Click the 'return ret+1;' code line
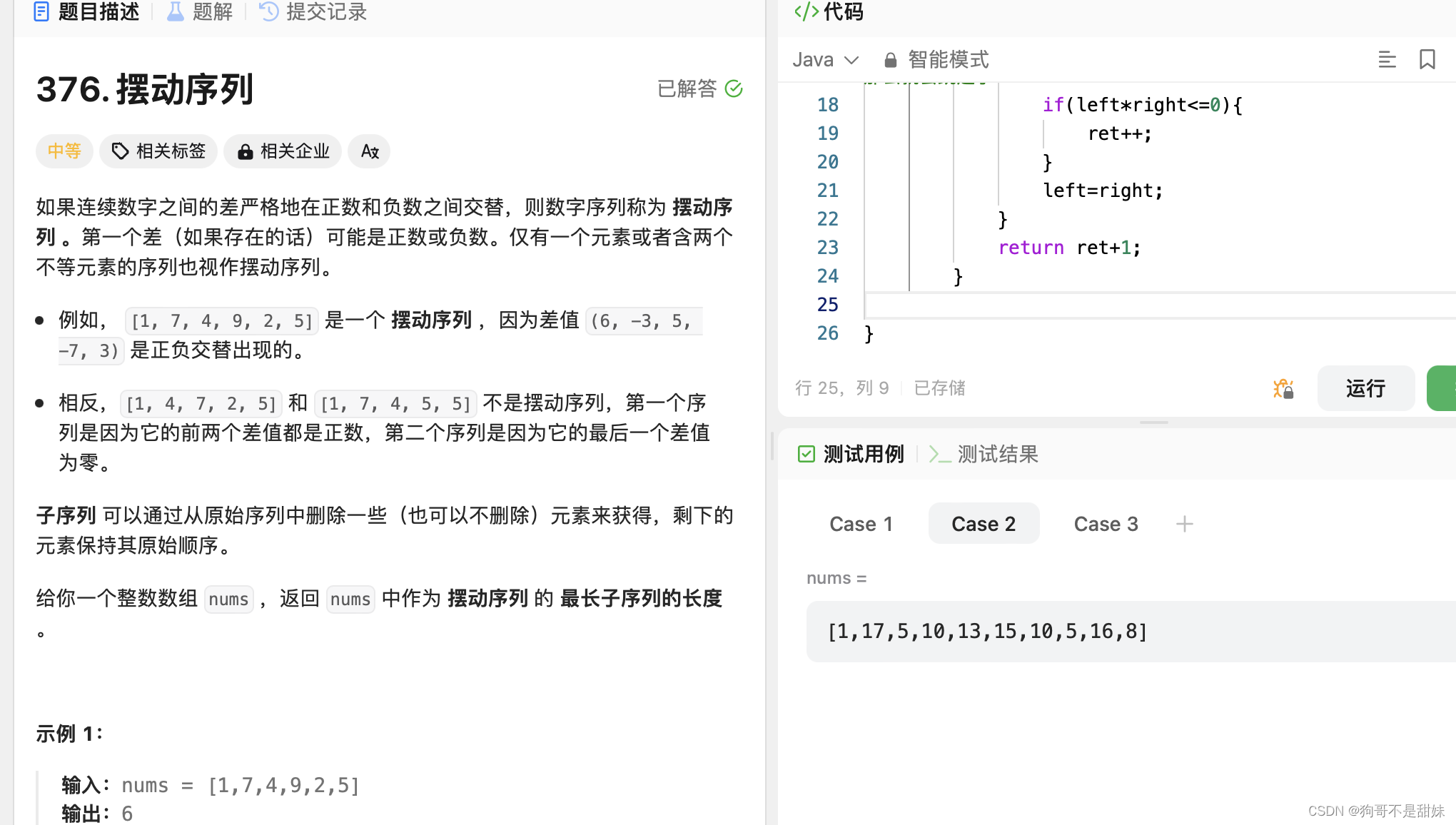The width and height of the screenshot is (1456, 825). [x=1069, y=248]
